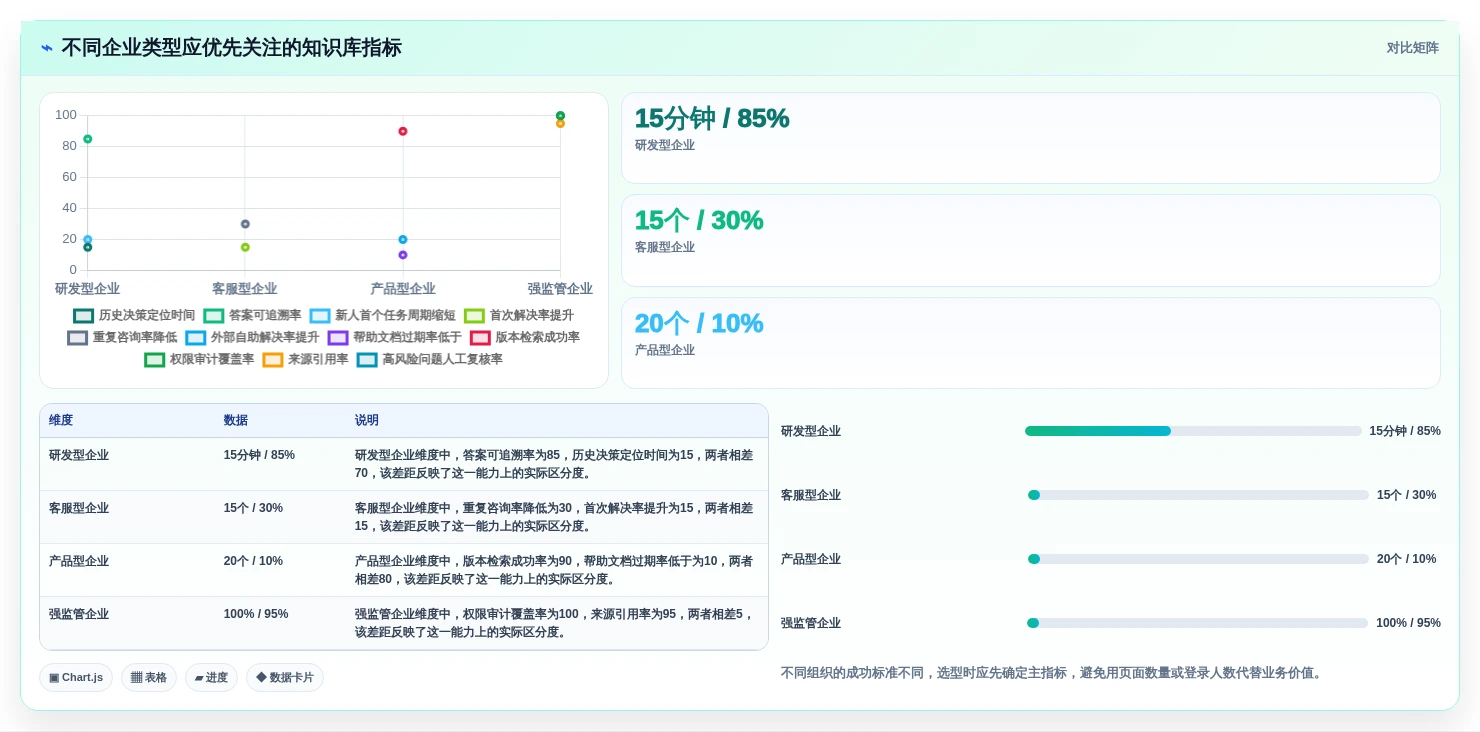Click the 客服型企业 x-axis label on chart
Screen dimensions: 1480x732
245,289
